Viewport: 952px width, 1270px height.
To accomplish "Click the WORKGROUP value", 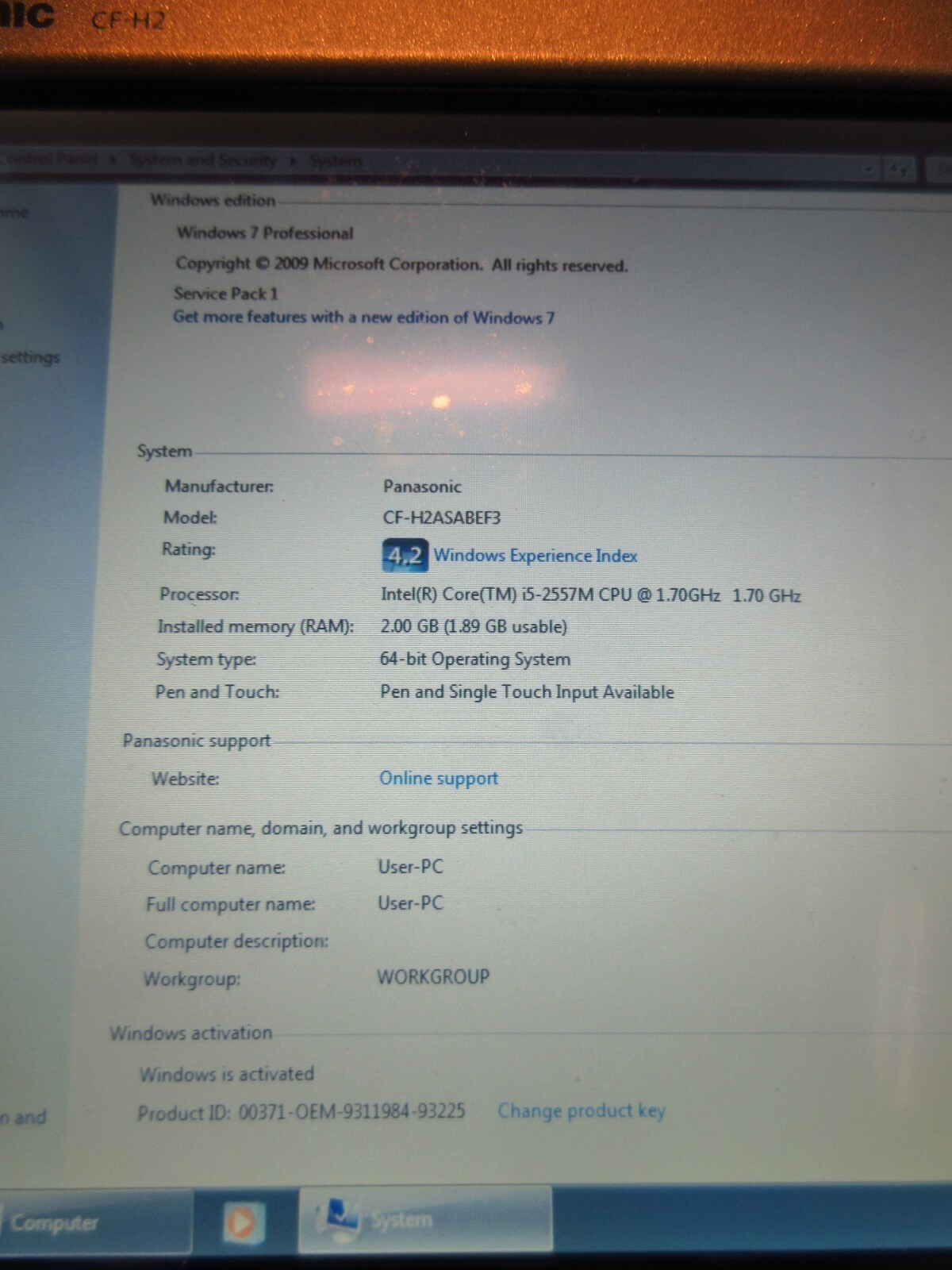I will 433,976.
